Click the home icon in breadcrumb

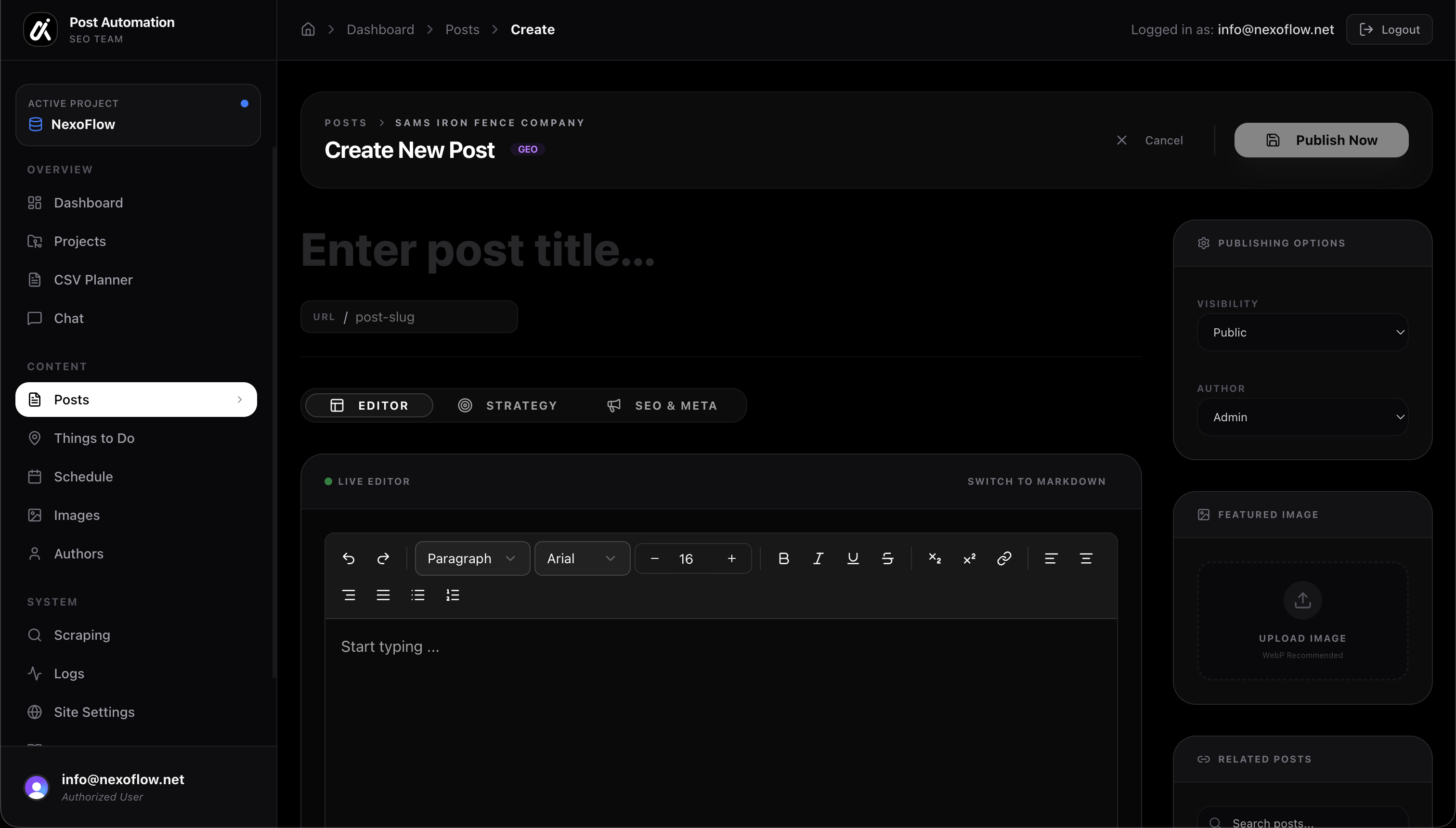point(308,29)
